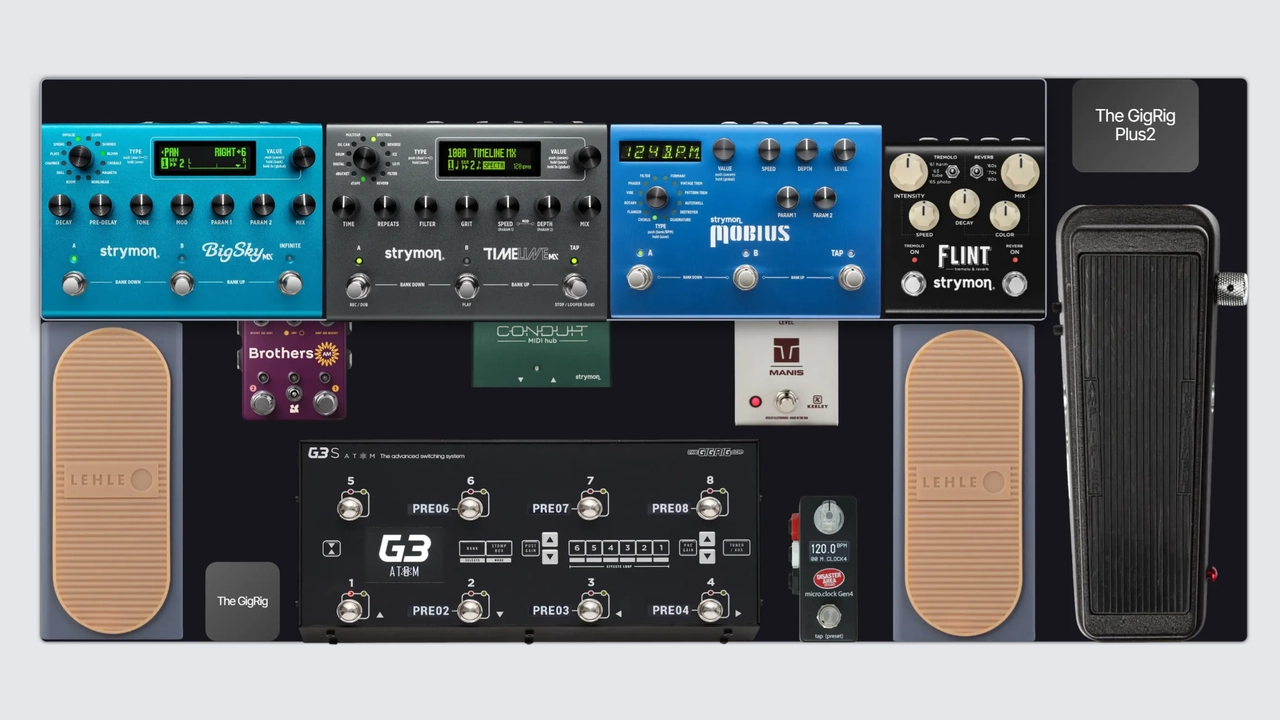This screenshot has width=1280, height=720.
Task: Click the micro.clock tempo knob
Action: (x=827, y=518)
